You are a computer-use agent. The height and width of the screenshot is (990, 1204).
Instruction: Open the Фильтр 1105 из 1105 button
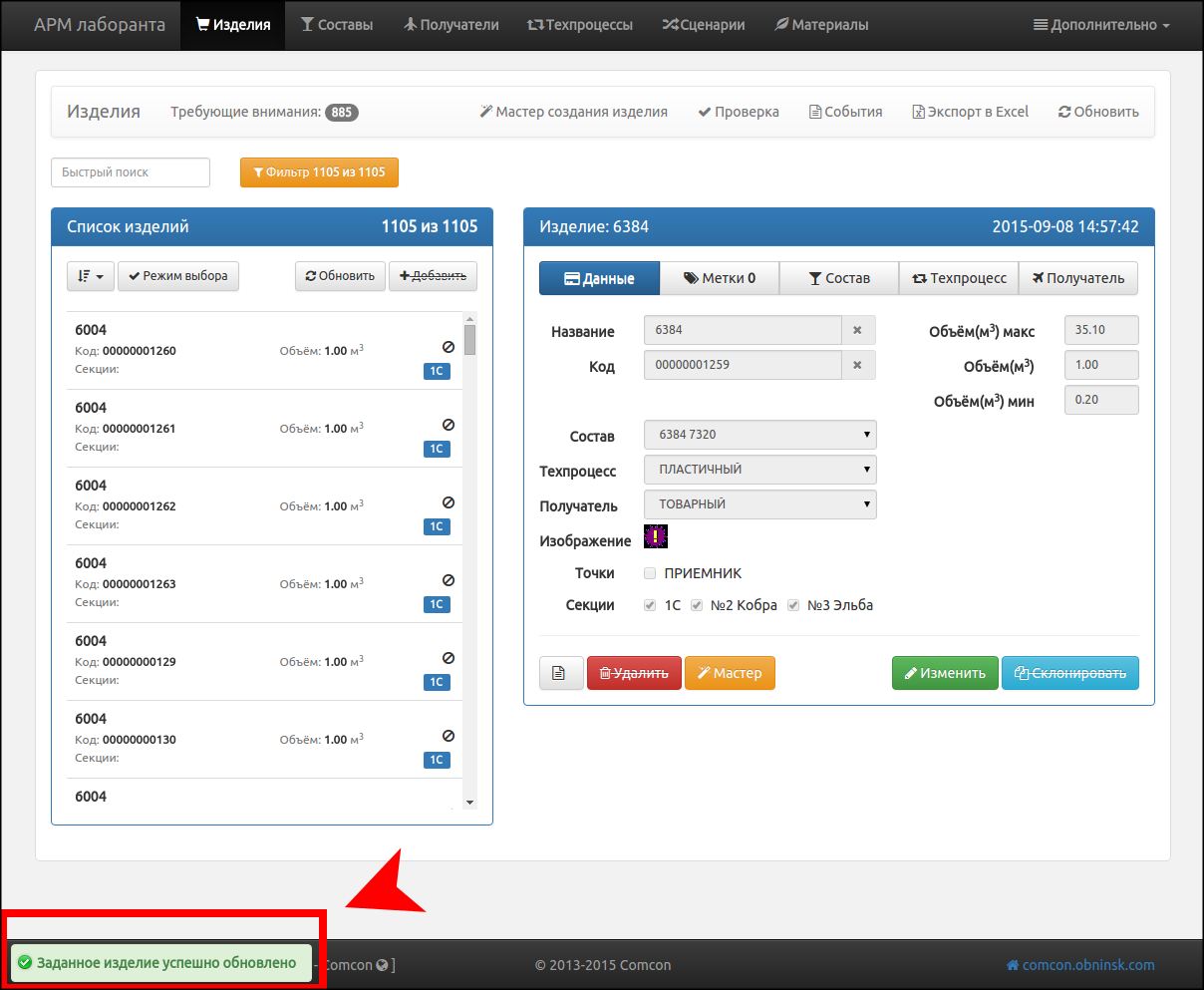coord(319,172)
